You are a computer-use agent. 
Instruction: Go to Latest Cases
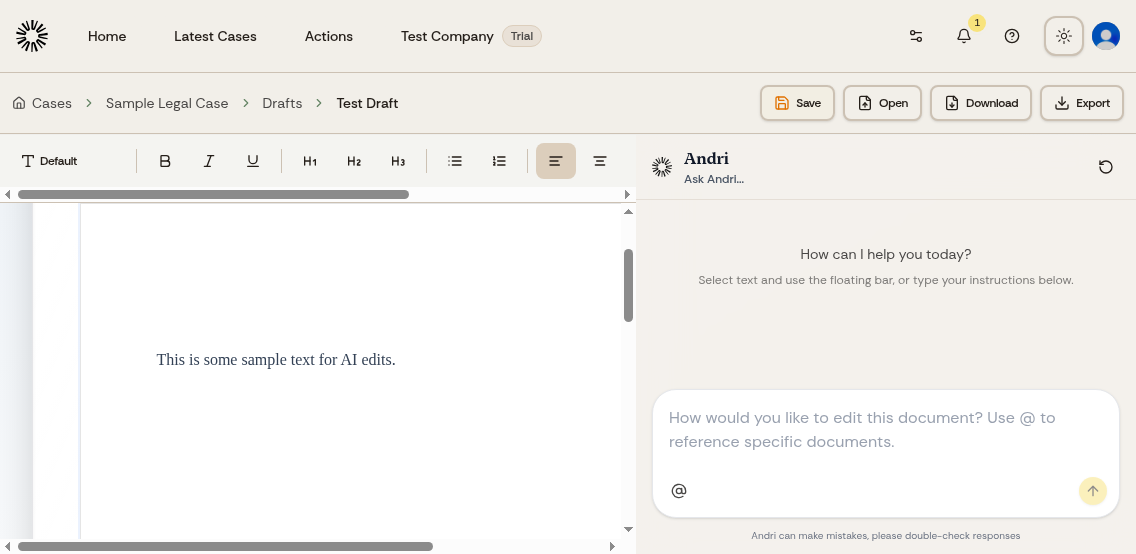point(215,36)
